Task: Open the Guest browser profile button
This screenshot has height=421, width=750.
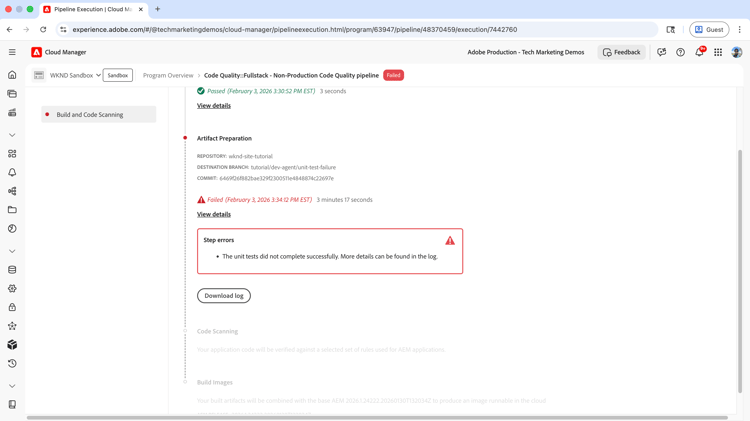Action: tap(709, 30)
